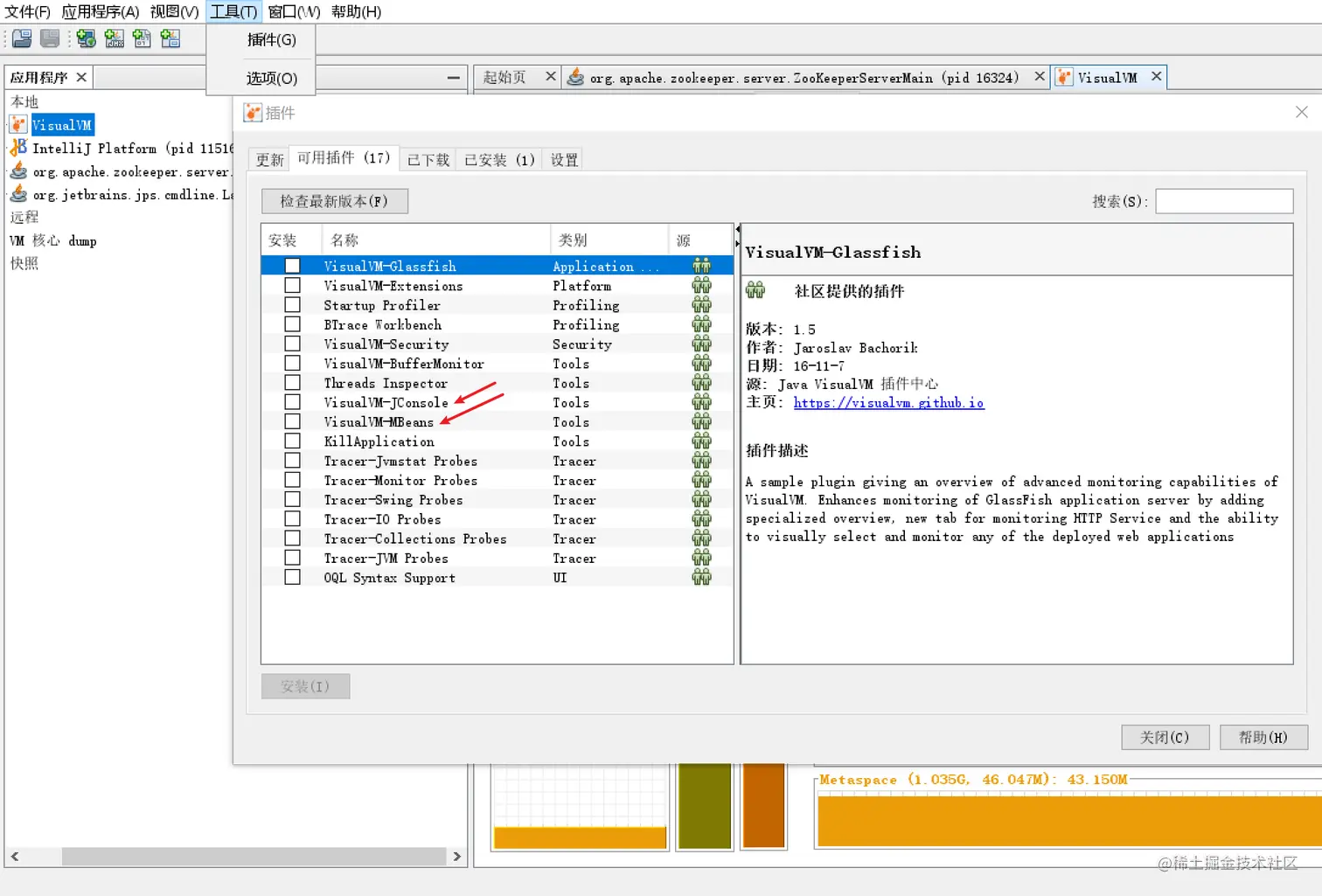Viewport: 1322px width, 896px height.
Task: Select the KillApplication plugin checkbox
Action: point(292,441)
